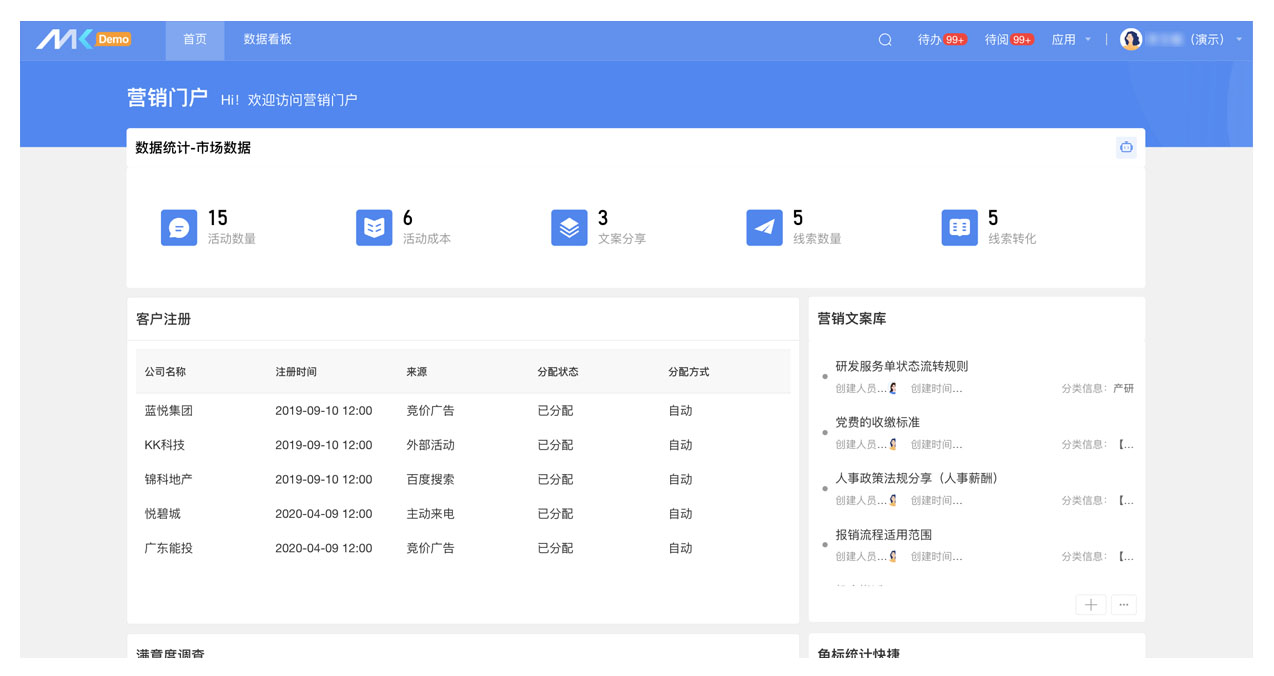This screenshot has width=1274, height=676.
Task: Open the 研发服务单状态流转规则 article
Action: 901,366
